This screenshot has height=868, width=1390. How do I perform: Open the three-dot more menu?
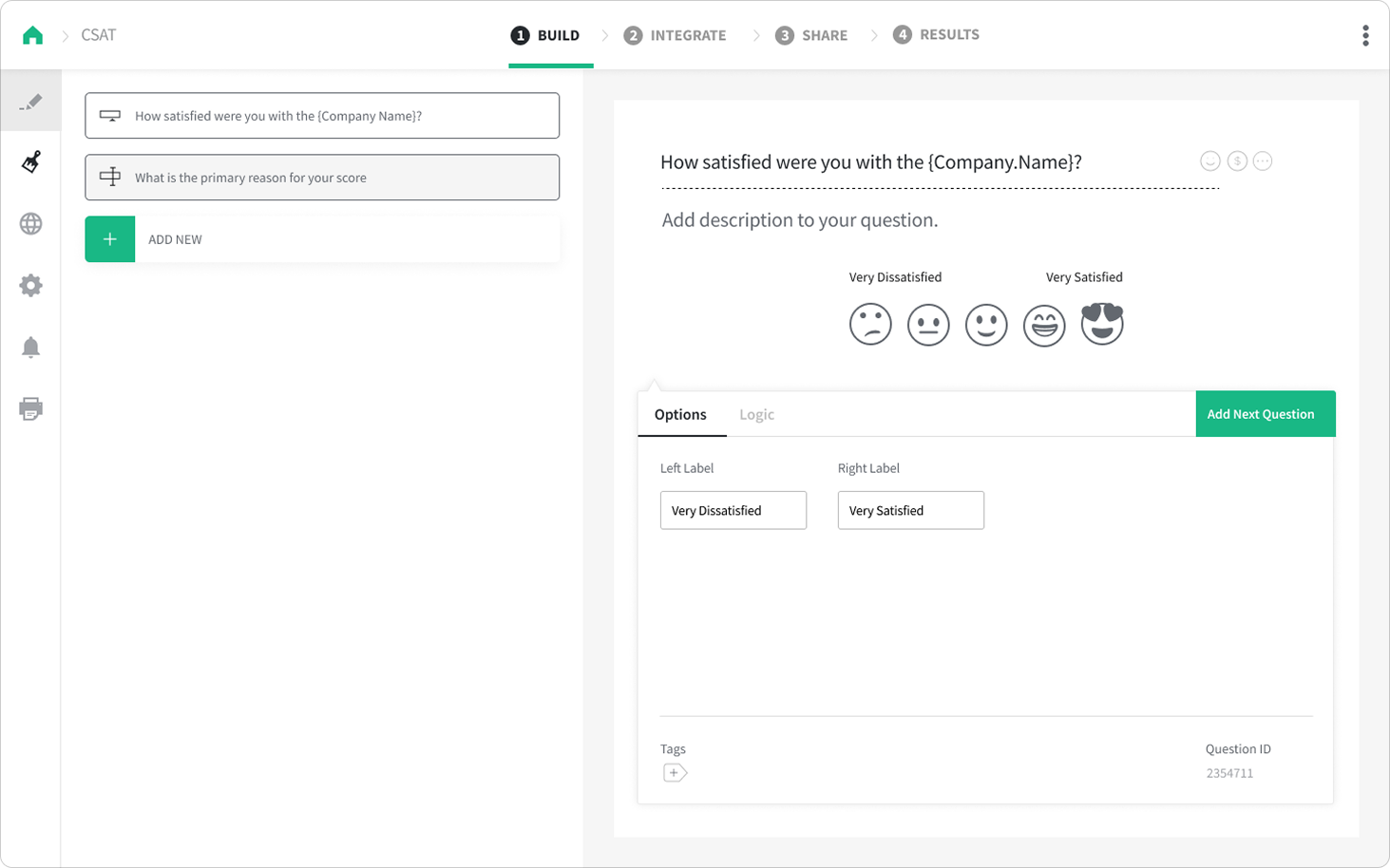point(1365,35)
